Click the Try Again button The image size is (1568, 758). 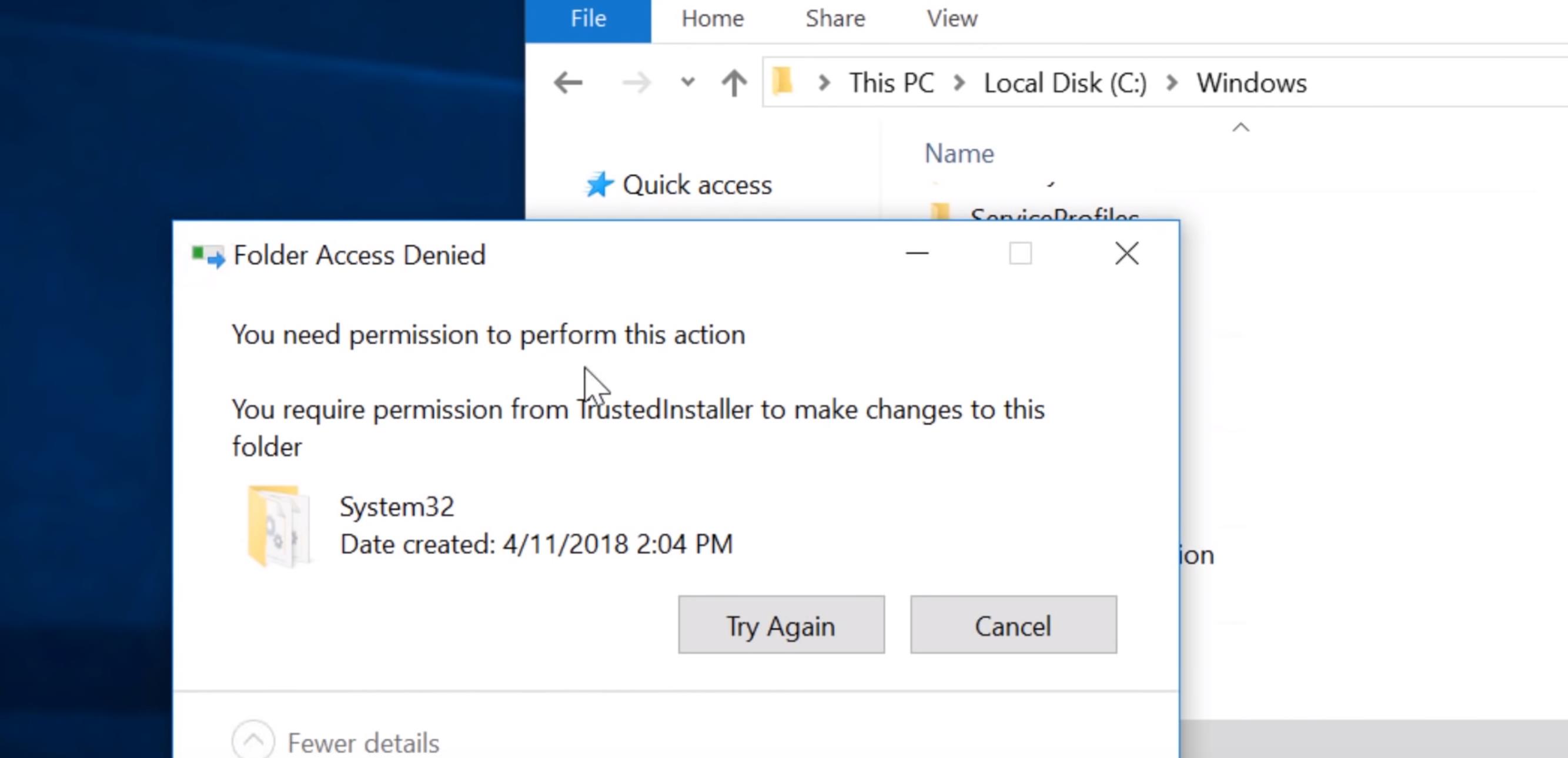[781, 625]
